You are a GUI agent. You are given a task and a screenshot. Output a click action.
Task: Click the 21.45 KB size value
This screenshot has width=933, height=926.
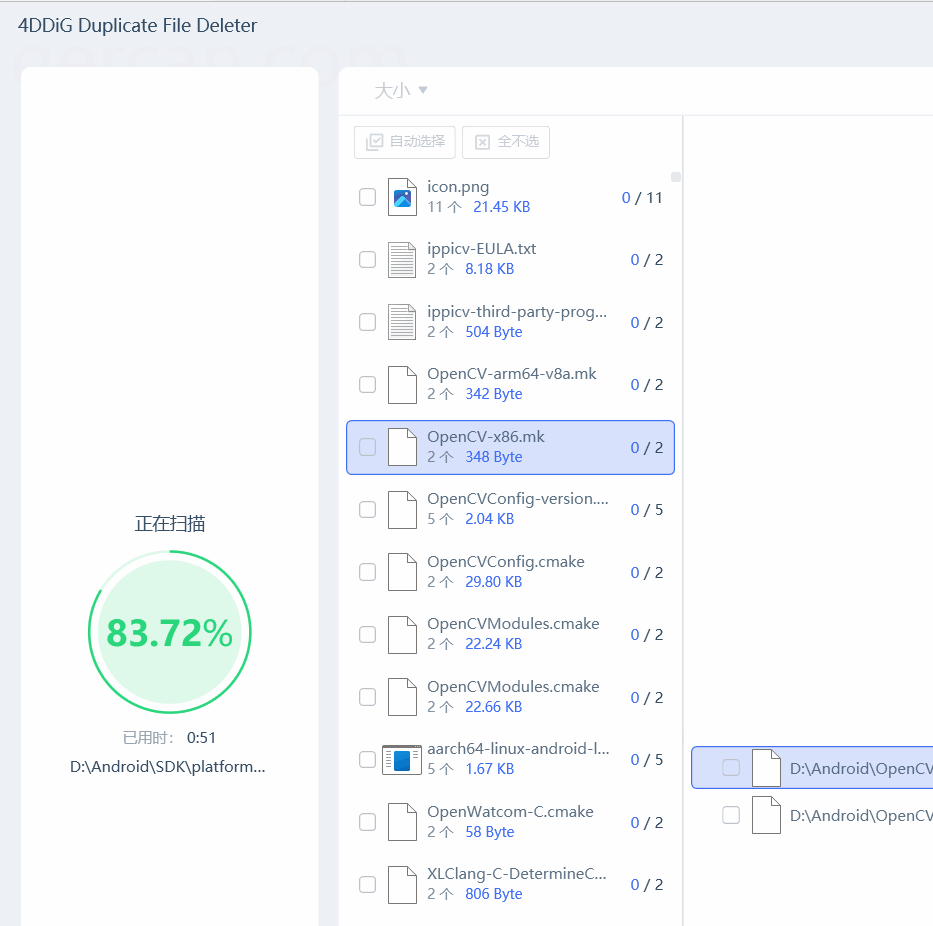pyautogui.click(x=502, y=207)
